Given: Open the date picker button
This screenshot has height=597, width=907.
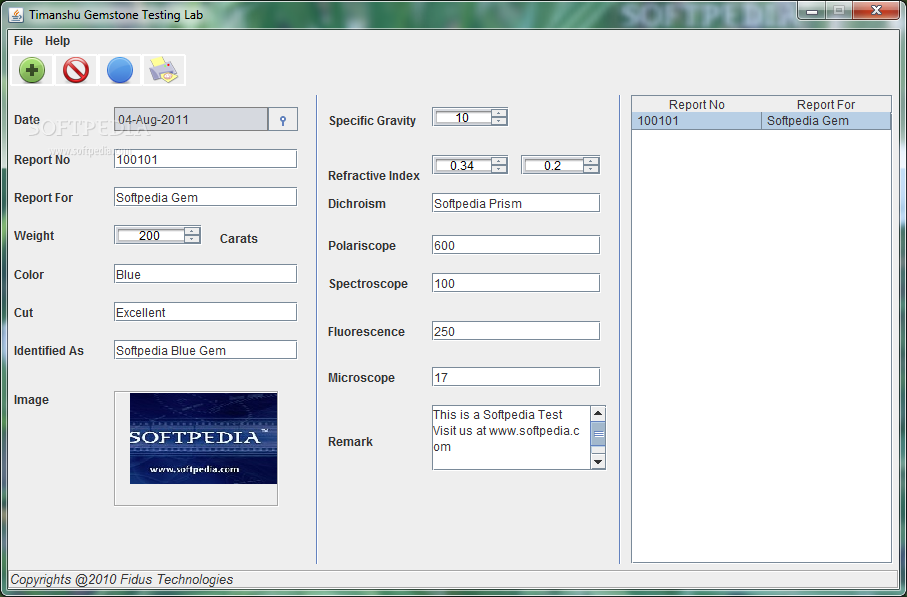Looking at the screenshot, I should [x=283, y=120].
